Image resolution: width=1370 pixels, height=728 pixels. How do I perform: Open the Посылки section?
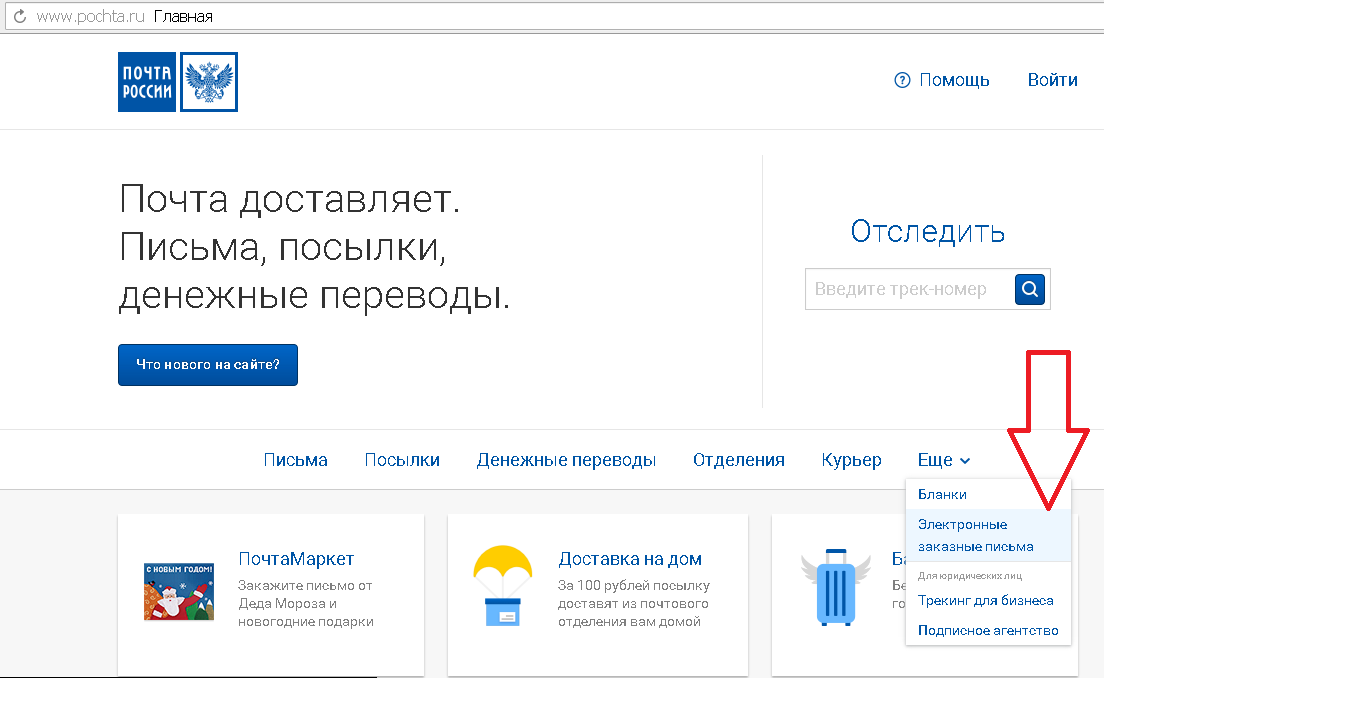[402, 460]
